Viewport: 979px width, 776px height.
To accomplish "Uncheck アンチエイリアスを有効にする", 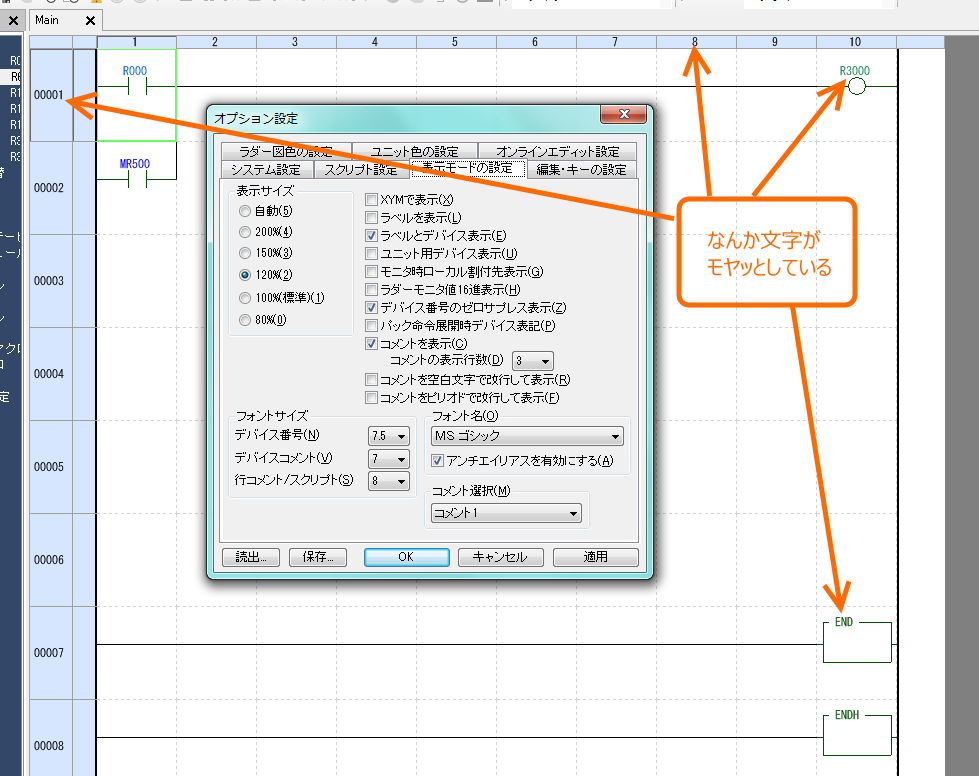I will click(x=438, y=461).
